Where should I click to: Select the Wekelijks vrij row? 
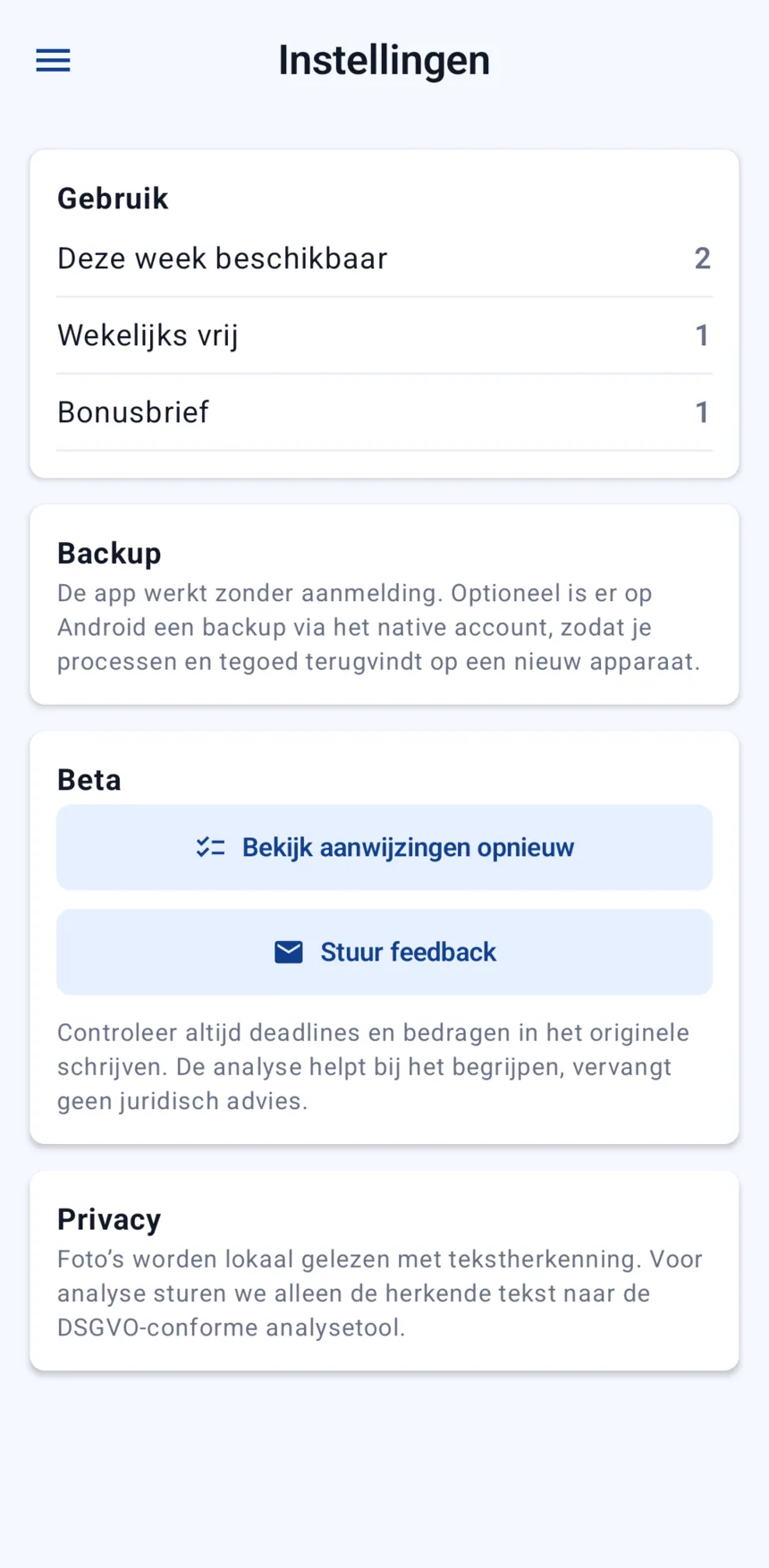point(384,335)
